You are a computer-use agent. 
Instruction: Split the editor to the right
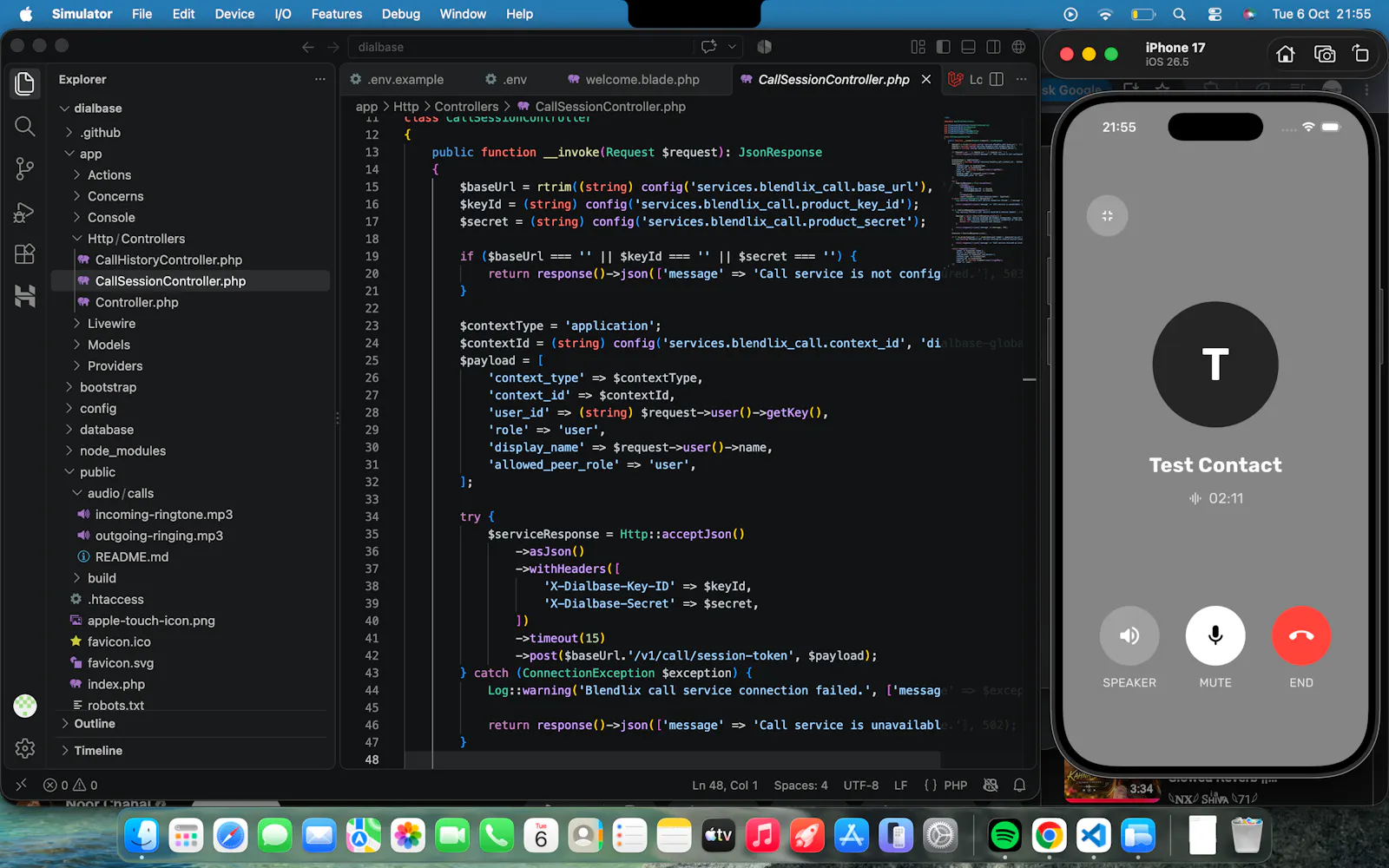click(997, 79)
